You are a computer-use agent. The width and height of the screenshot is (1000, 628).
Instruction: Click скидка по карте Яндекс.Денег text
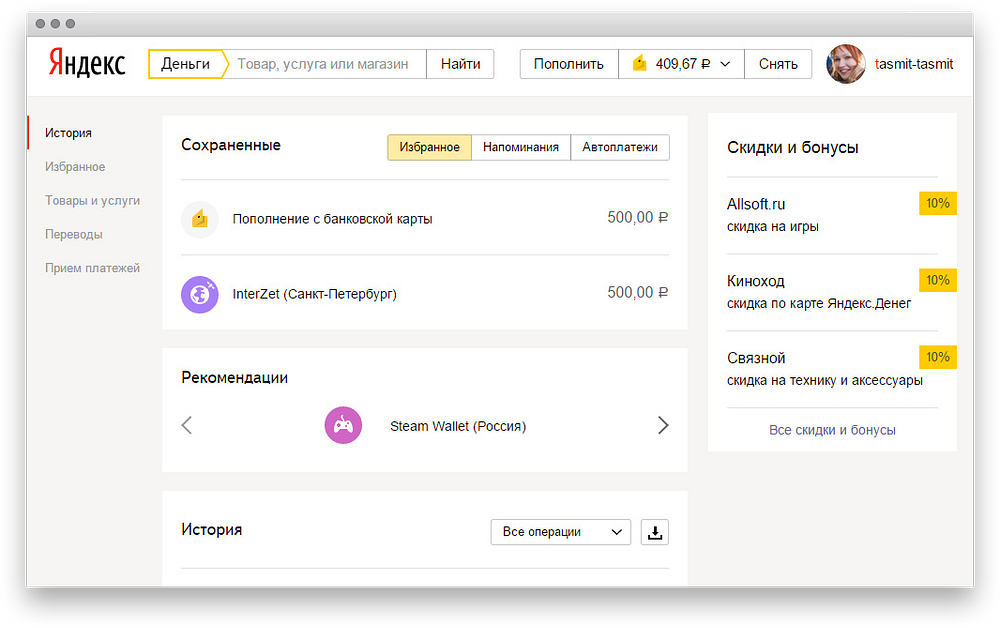[x=819, y=303]
